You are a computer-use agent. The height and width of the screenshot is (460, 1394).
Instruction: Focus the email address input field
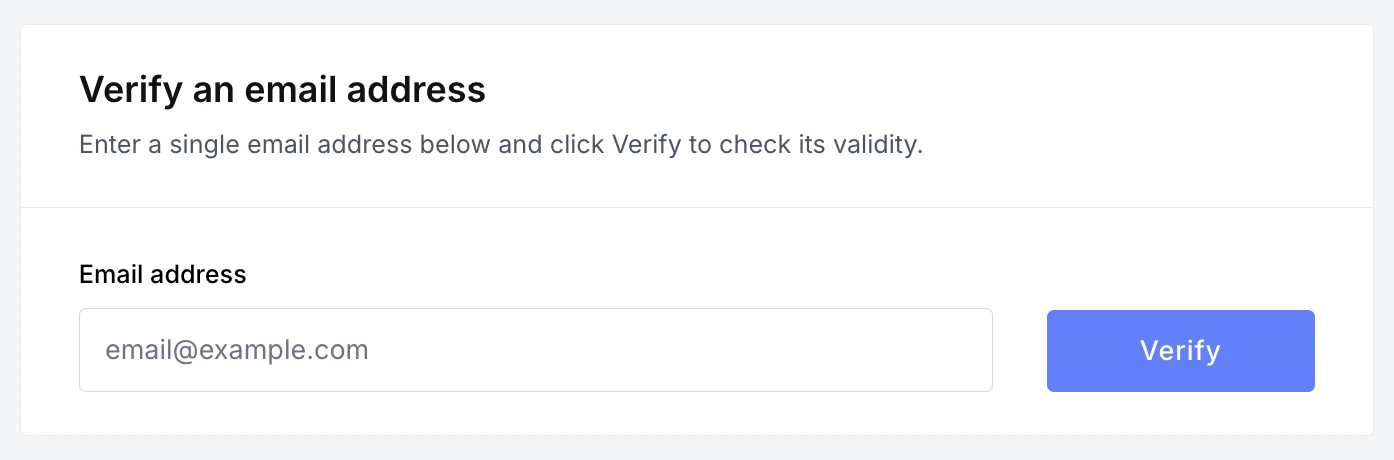(x=535, y=350)
